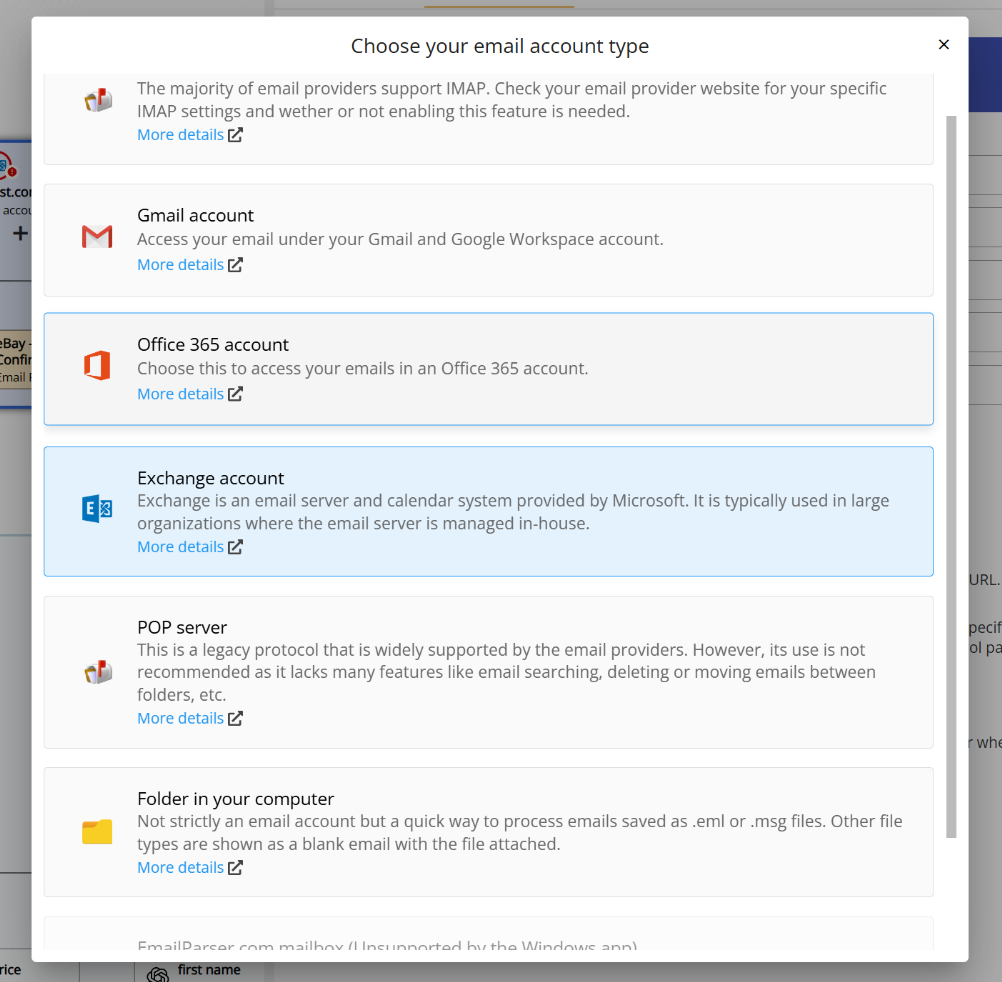Open More details for the Exchange account
Image resolution: width=1002 pixels, height=982 pixels.
(x=180, y=546)
